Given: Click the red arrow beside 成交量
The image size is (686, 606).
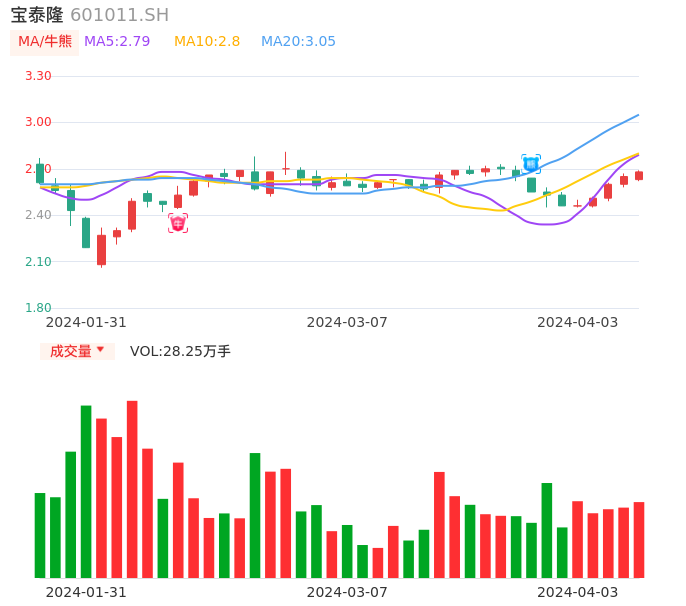Looking at the screenshot, I should (100, 350).
